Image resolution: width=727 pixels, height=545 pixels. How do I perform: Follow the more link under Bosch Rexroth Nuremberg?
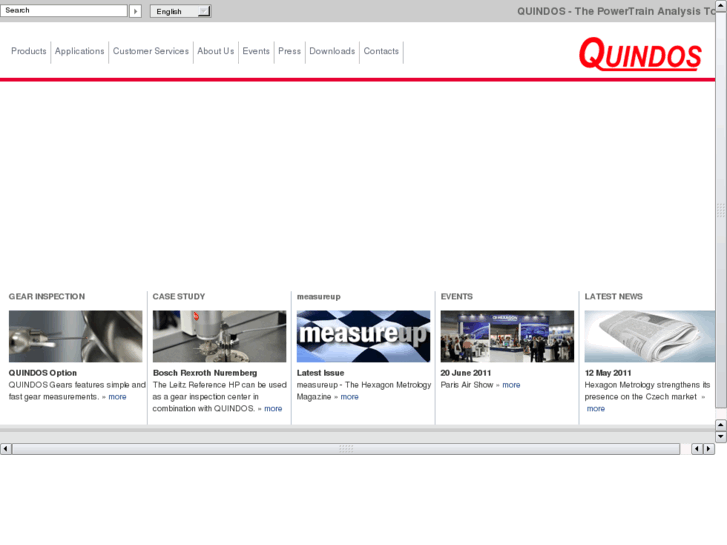click(273, 409)
